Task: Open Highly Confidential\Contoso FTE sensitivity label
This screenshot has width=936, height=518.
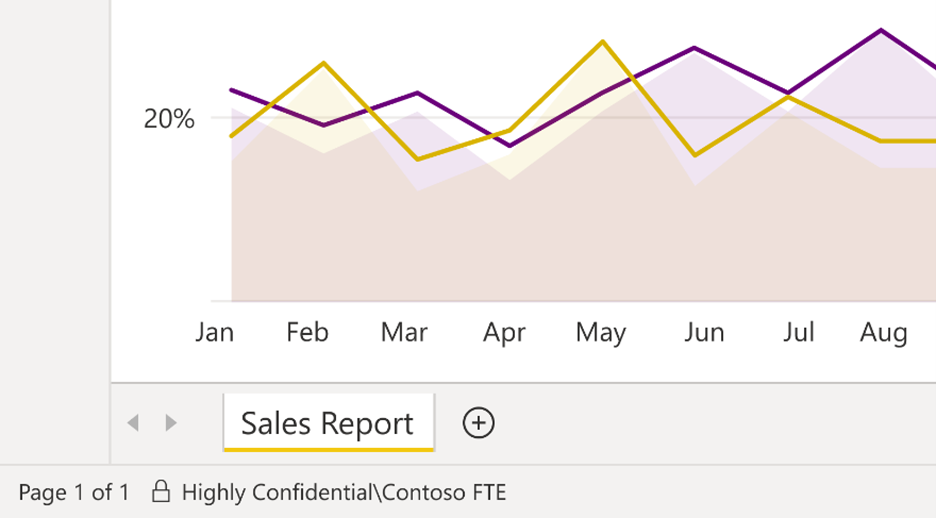Action: tap(343, 492)
